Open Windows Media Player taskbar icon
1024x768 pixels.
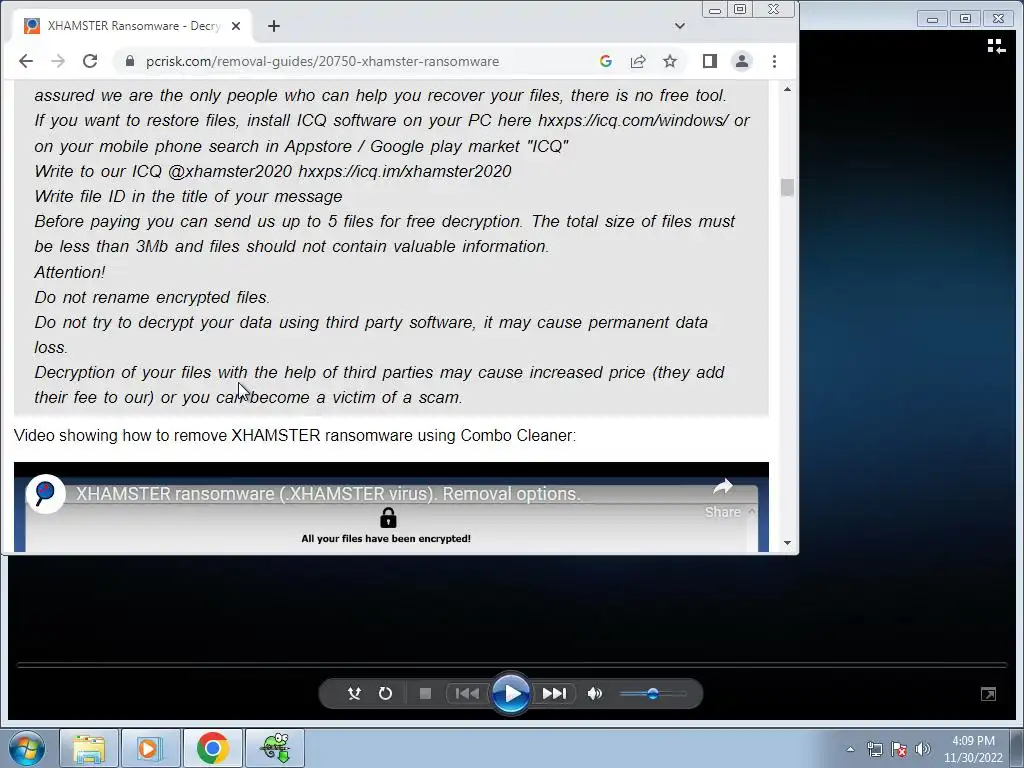click(150, 748)
